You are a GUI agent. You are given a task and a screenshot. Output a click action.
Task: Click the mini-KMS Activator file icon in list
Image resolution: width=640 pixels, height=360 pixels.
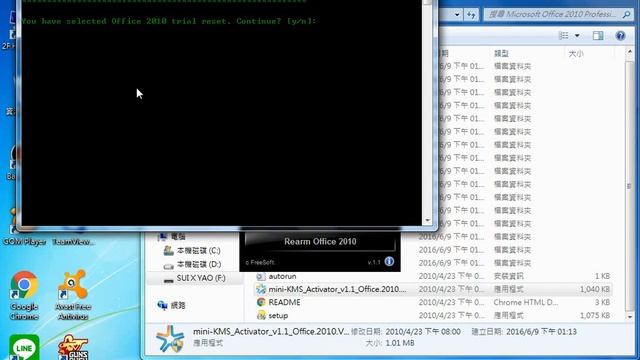pyautogui.click(x=261, y=289)
